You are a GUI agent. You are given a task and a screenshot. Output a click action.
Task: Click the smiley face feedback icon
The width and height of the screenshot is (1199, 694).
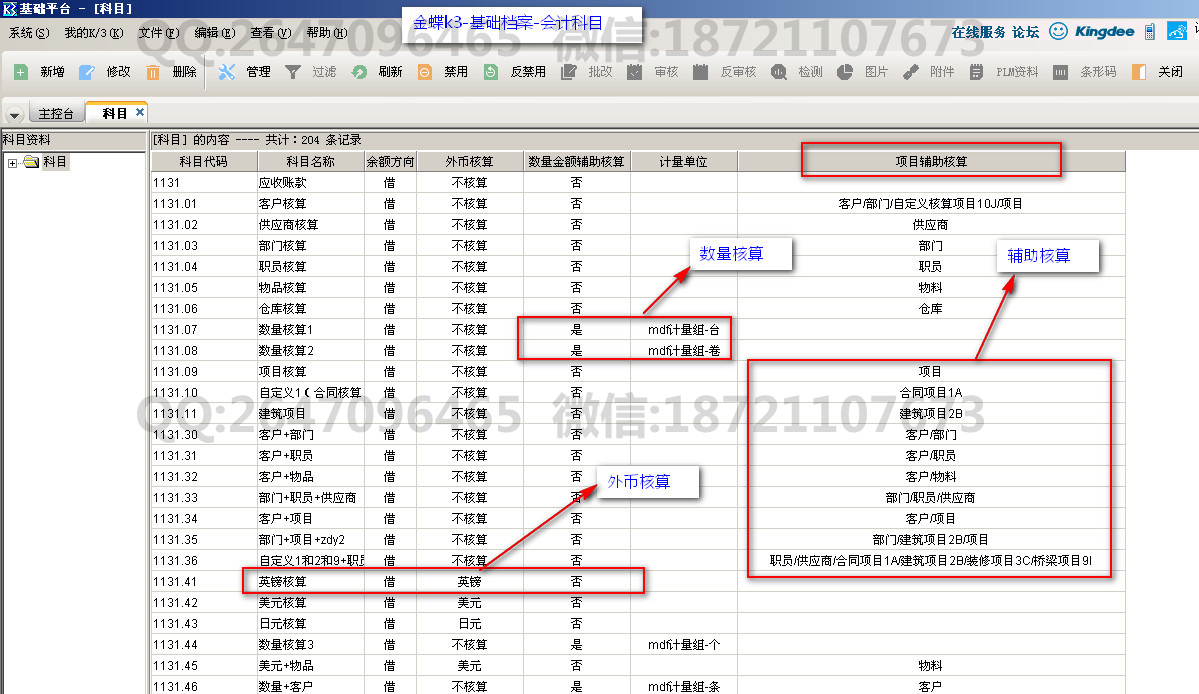pos(1058,32)
